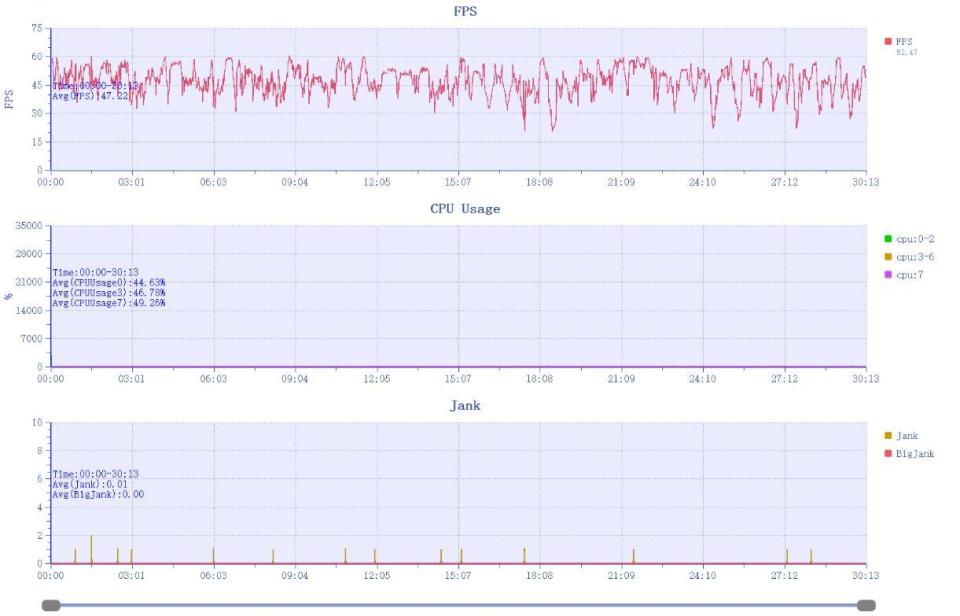Click the 15:07 time label under the FPS chart
960x616 pixels.
pyautogui.click(x=458, y=182)
